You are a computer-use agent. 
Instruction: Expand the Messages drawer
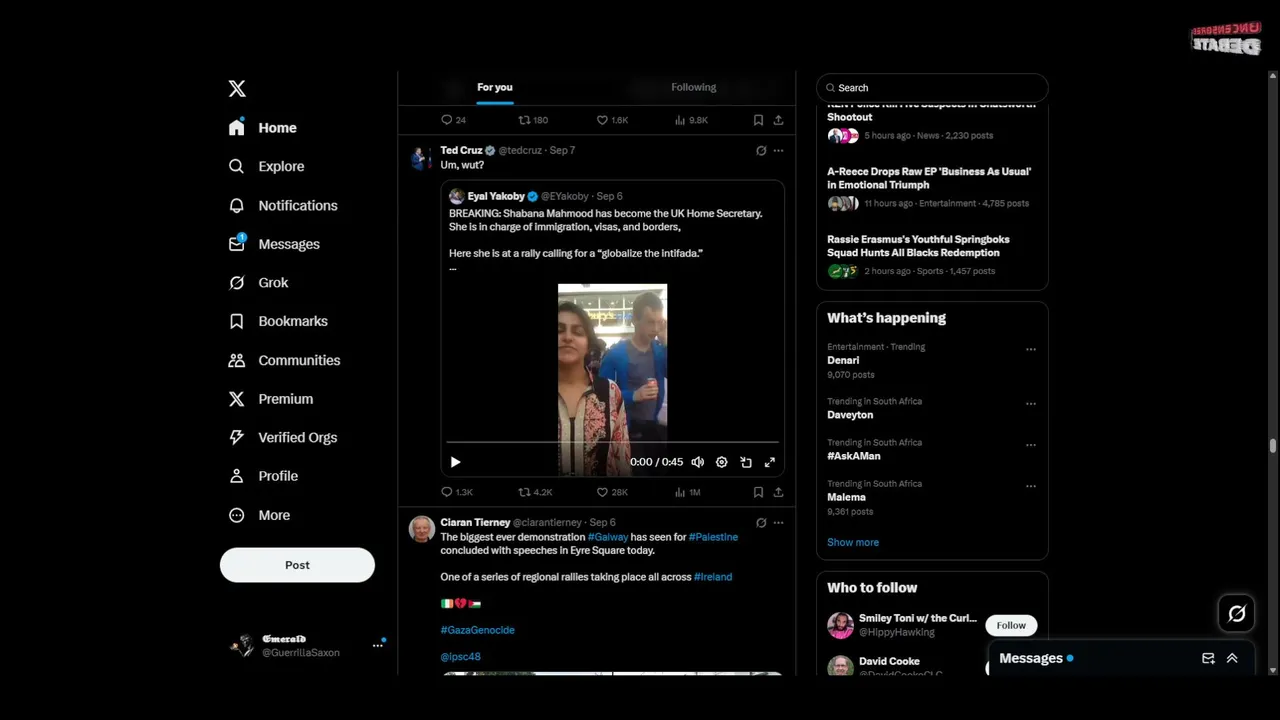(1232, 658)
